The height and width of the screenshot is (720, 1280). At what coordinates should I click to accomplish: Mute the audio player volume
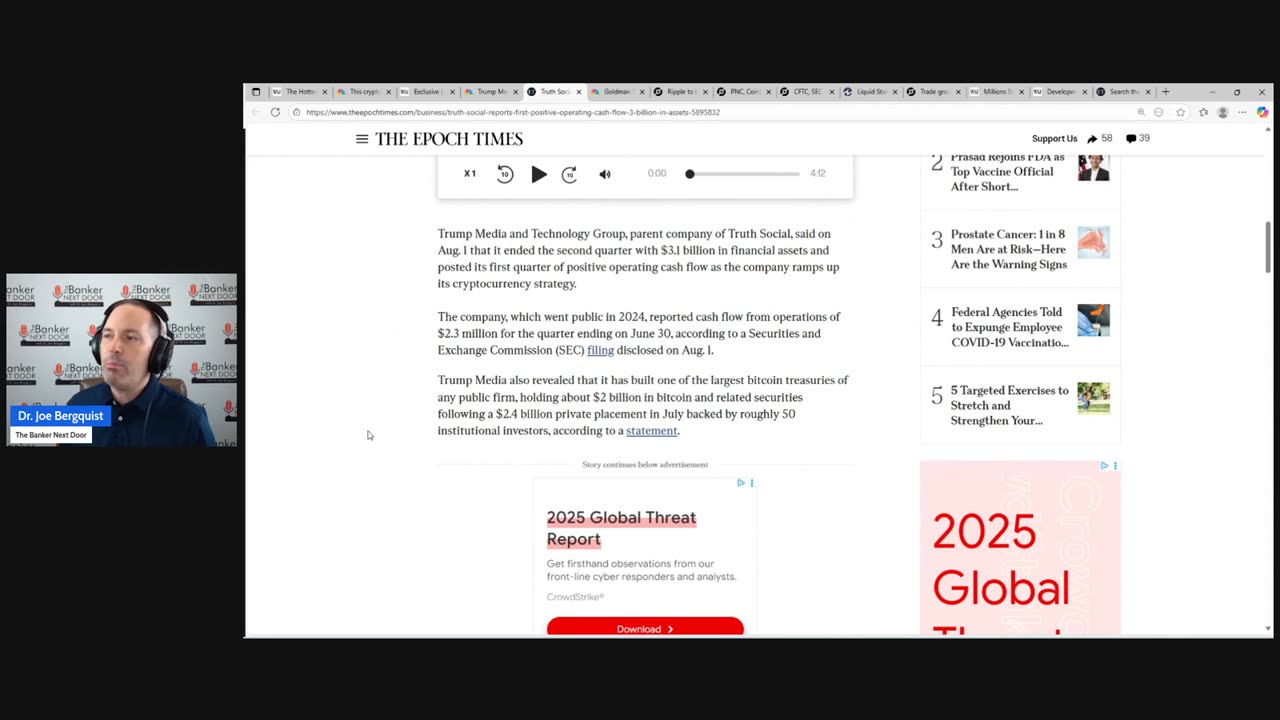click(605, 174)
